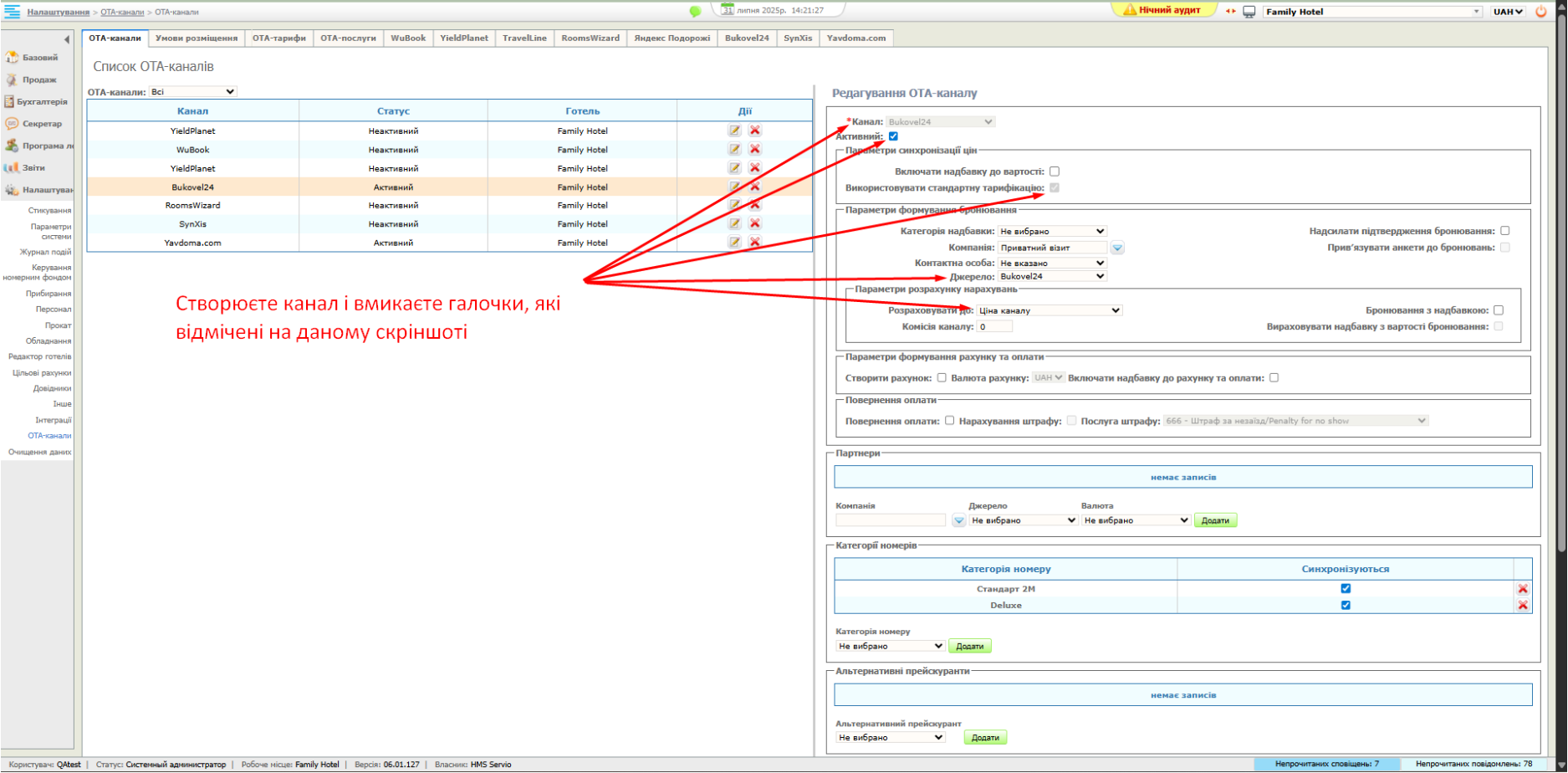The width and height of the screenshot is (1568, 773).
Task: Click the edit icon for WuBook row
Action: [734, 149]
